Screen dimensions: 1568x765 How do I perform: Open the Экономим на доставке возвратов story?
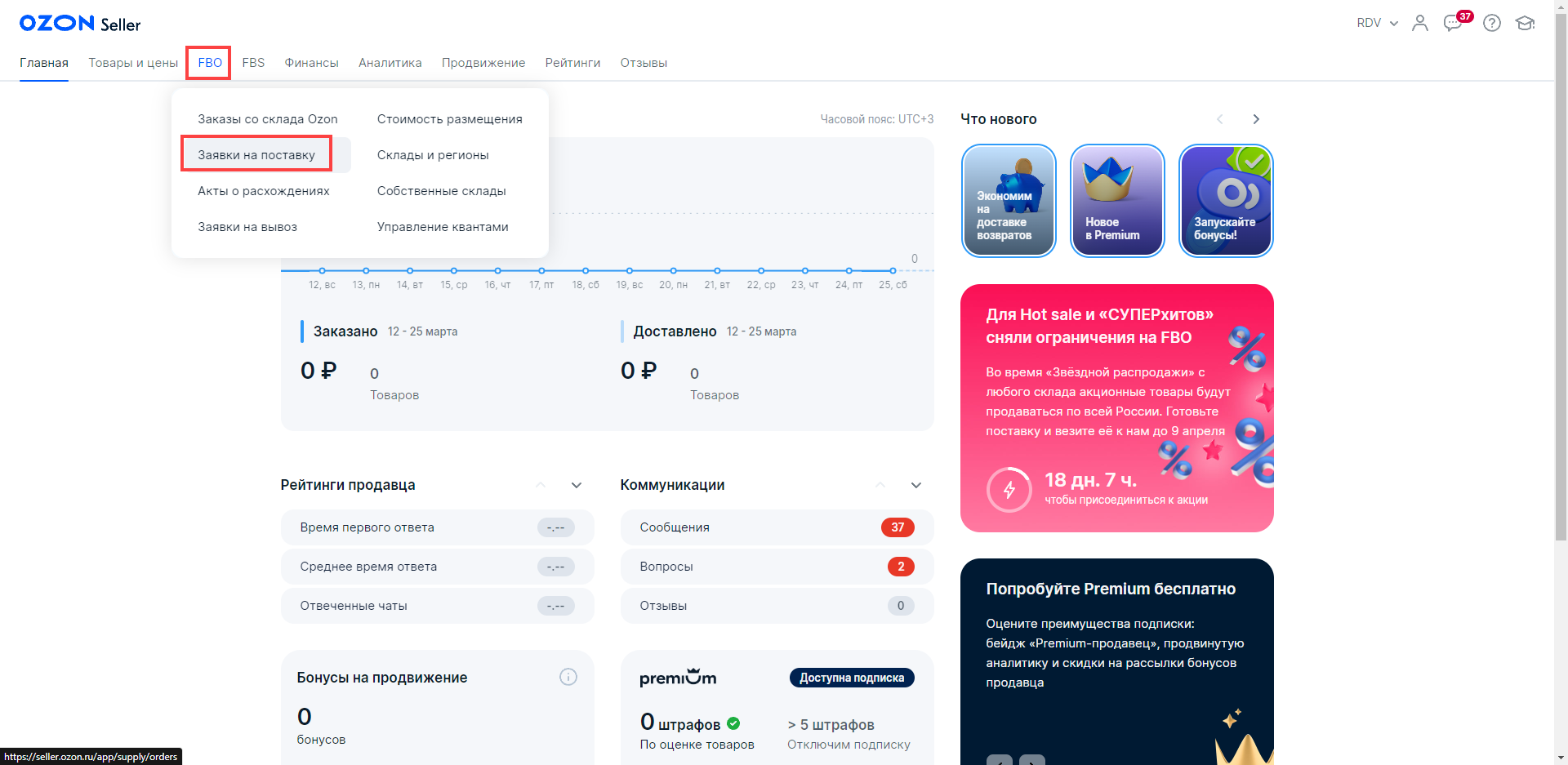[x=1009, y=201]
